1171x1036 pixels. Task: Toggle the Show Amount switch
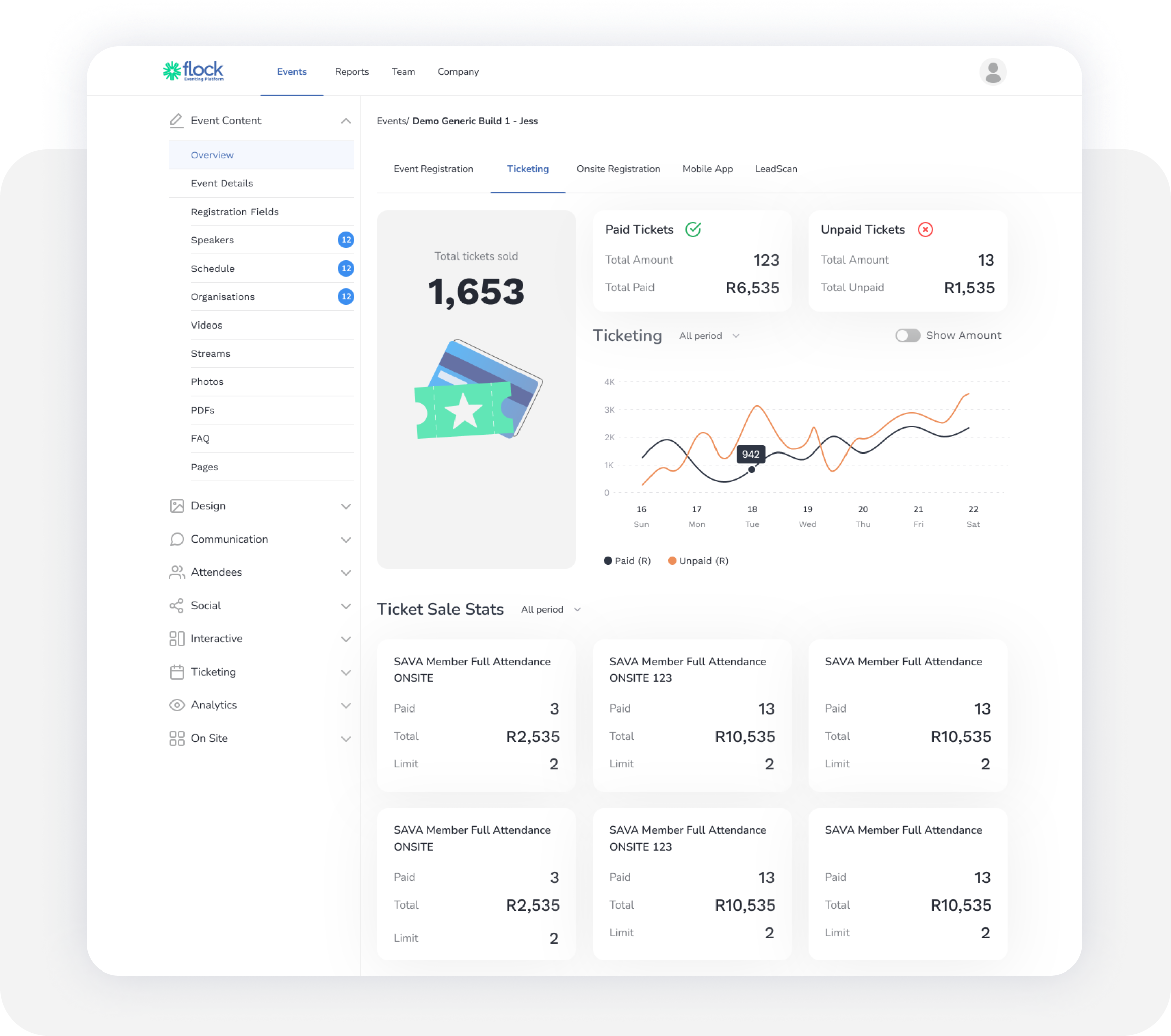[907, 335]
